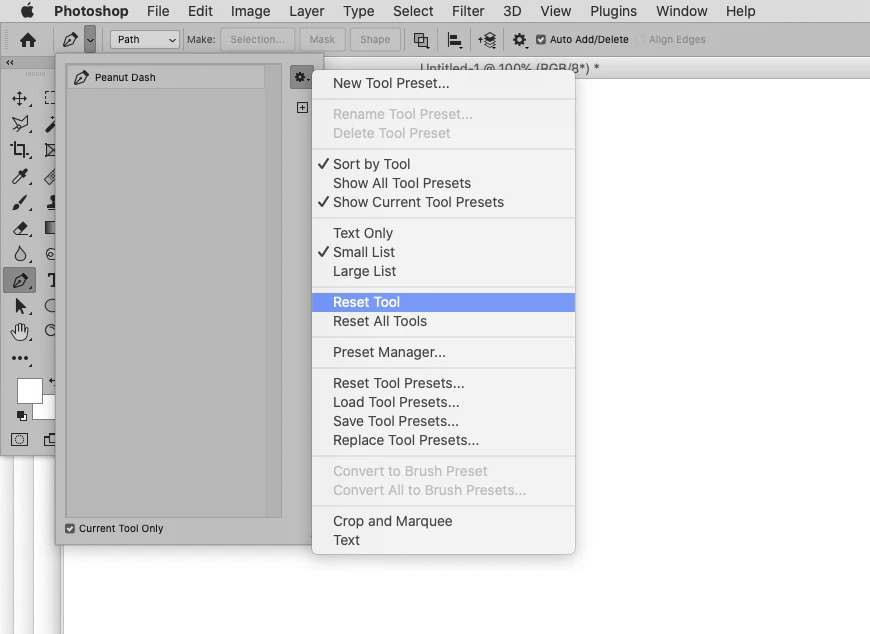Choose Replace Tool Presets...
Image resolution: width=870 pixels, height=634 pixels.
pos(443,440)
